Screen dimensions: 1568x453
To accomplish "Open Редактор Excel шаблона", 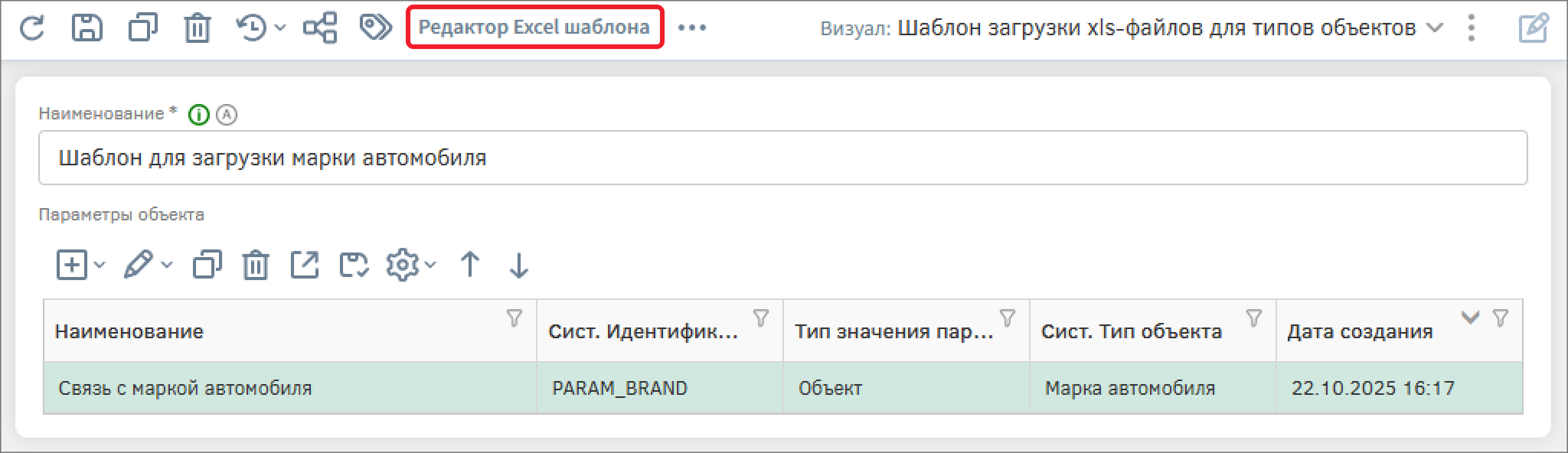I will (x=534, y=28).
